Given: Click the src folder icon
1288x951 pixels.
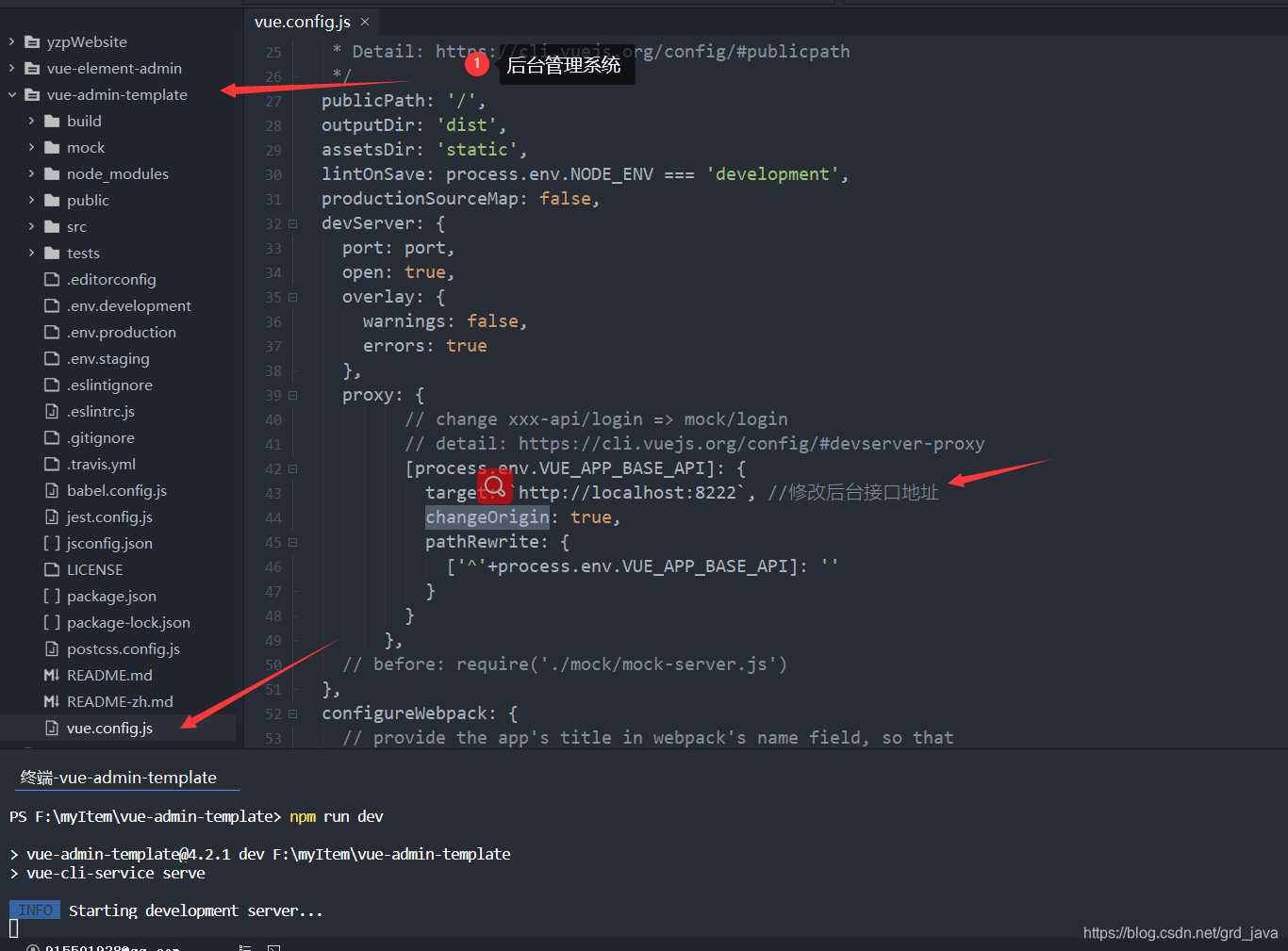Looking at the screenshot, I should [52, 227].
